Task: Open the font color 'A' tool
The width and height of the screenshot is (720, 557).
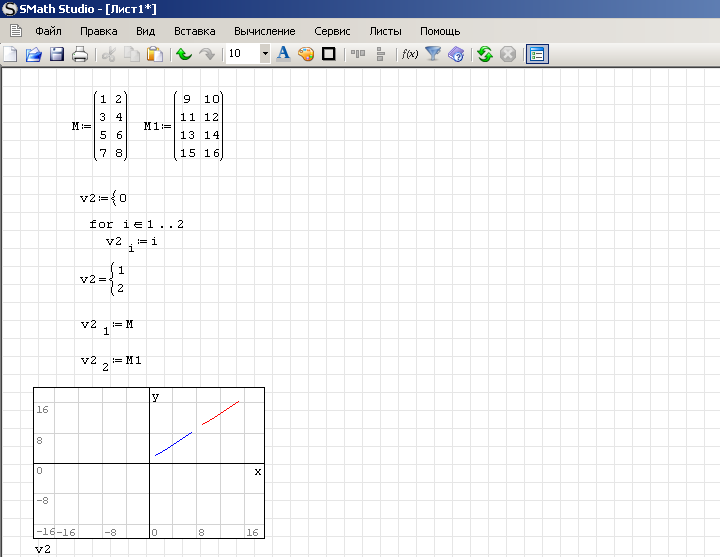Action: pos(283,54)
